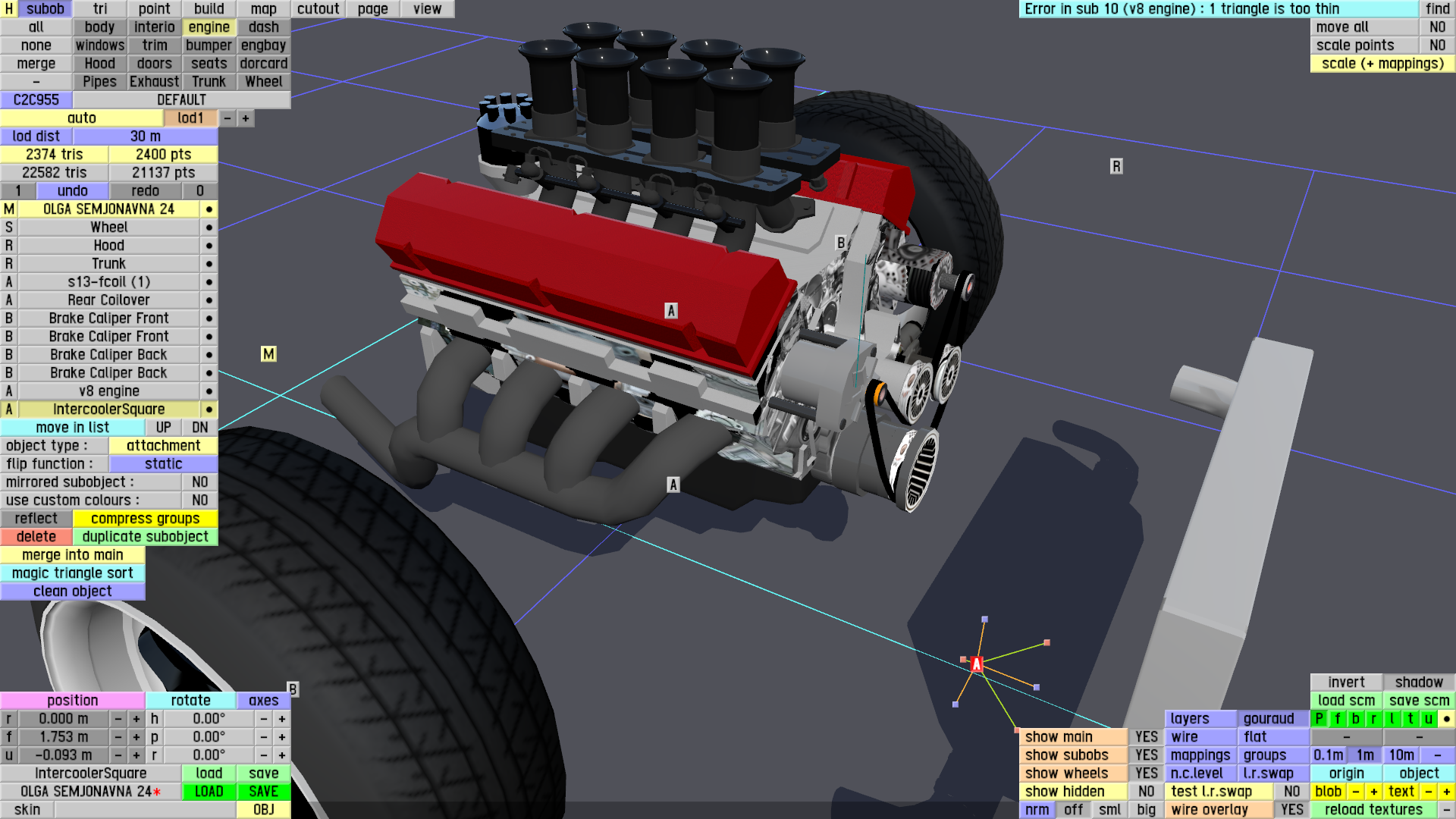Select the C2C955 colour swatch
1456x819 pixels.
[36, 100]
